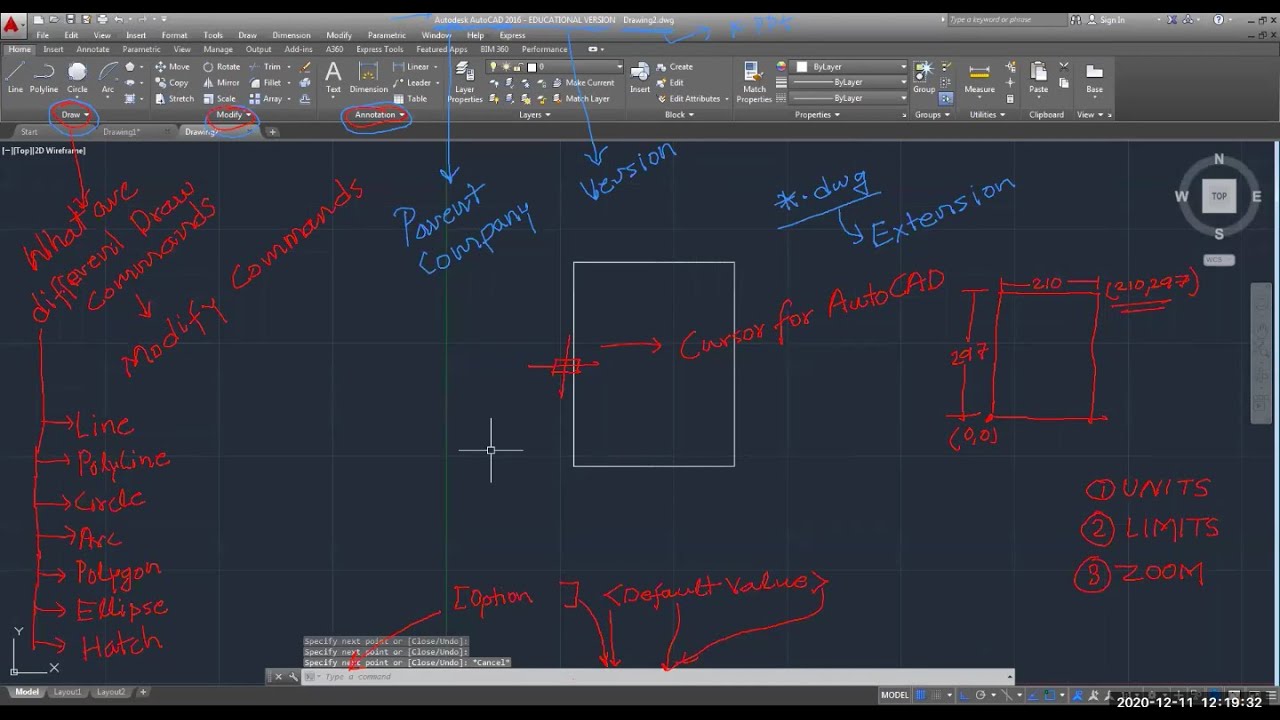Screen dimensions: 1280x720
Task: Open the layer name dropdown
Action: pyautogui.click(x=555, y=67)
